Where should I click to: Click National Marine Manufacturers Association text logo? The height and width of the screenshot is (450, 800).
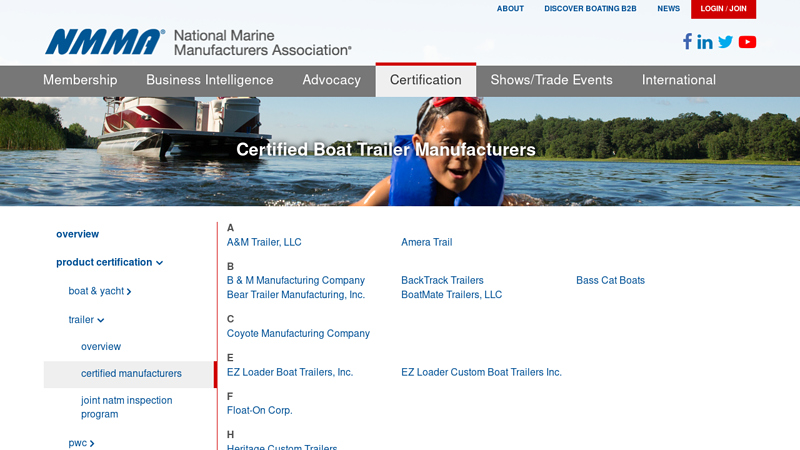(263, 43)
